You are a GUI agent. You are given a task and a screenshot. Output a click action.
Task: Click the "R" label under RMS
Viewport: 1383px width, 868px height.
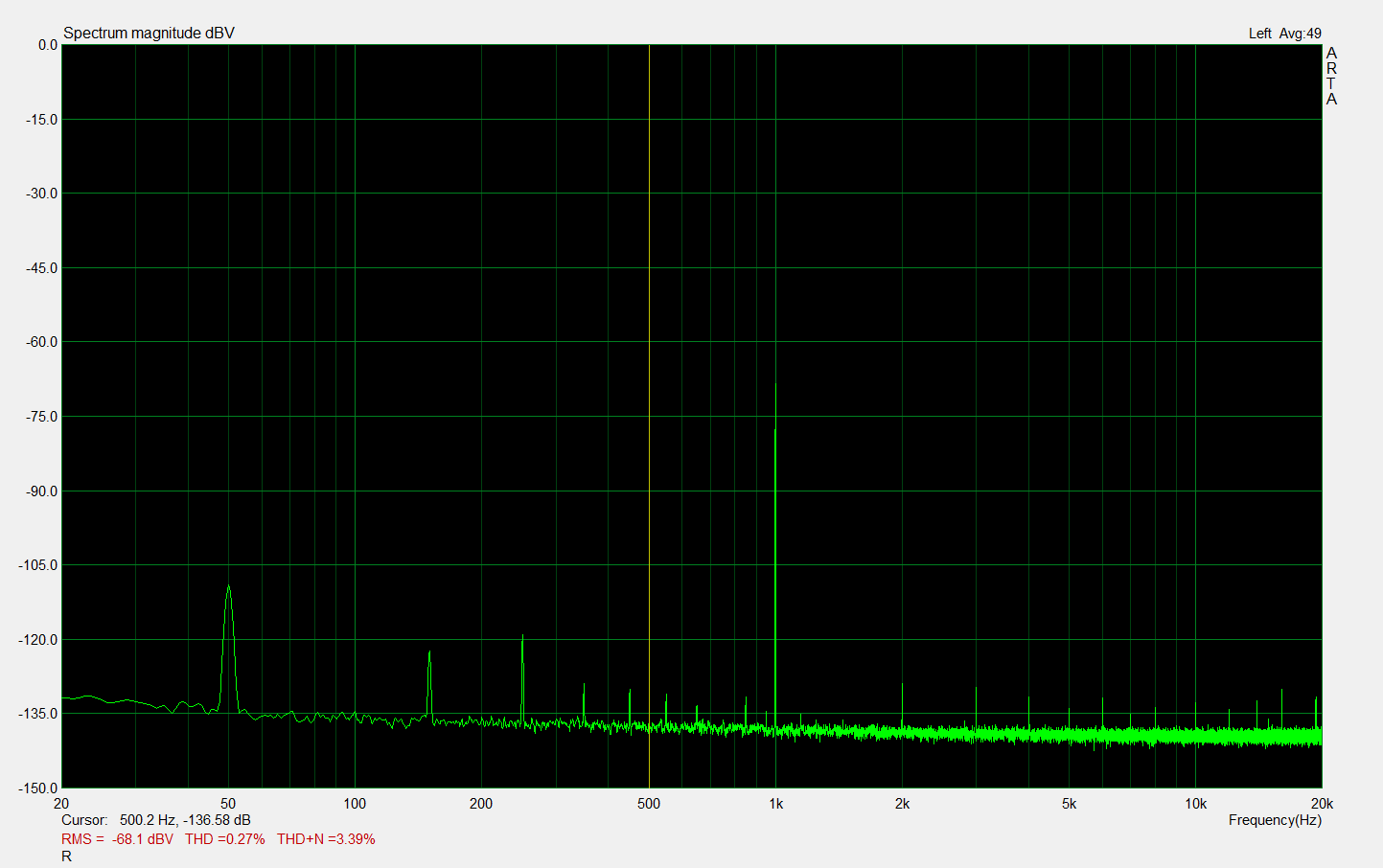66,857
